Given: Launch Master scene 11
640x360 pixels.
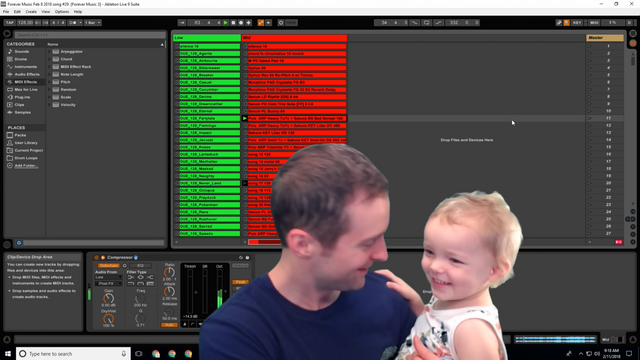Looking at the screenshot, I should [x=589, y=118].
